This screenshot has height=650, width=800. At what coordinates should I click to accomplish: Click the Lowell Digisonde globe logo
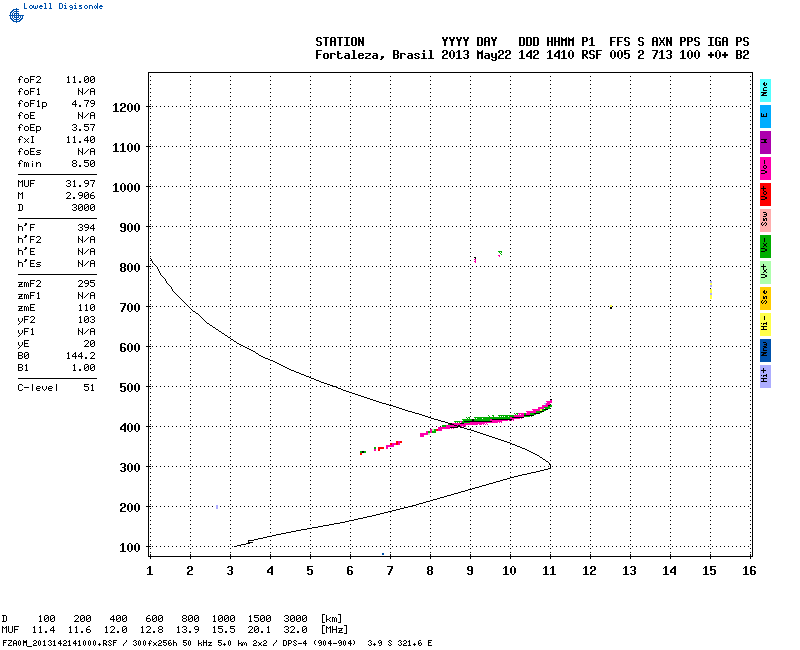coord(16,15)
